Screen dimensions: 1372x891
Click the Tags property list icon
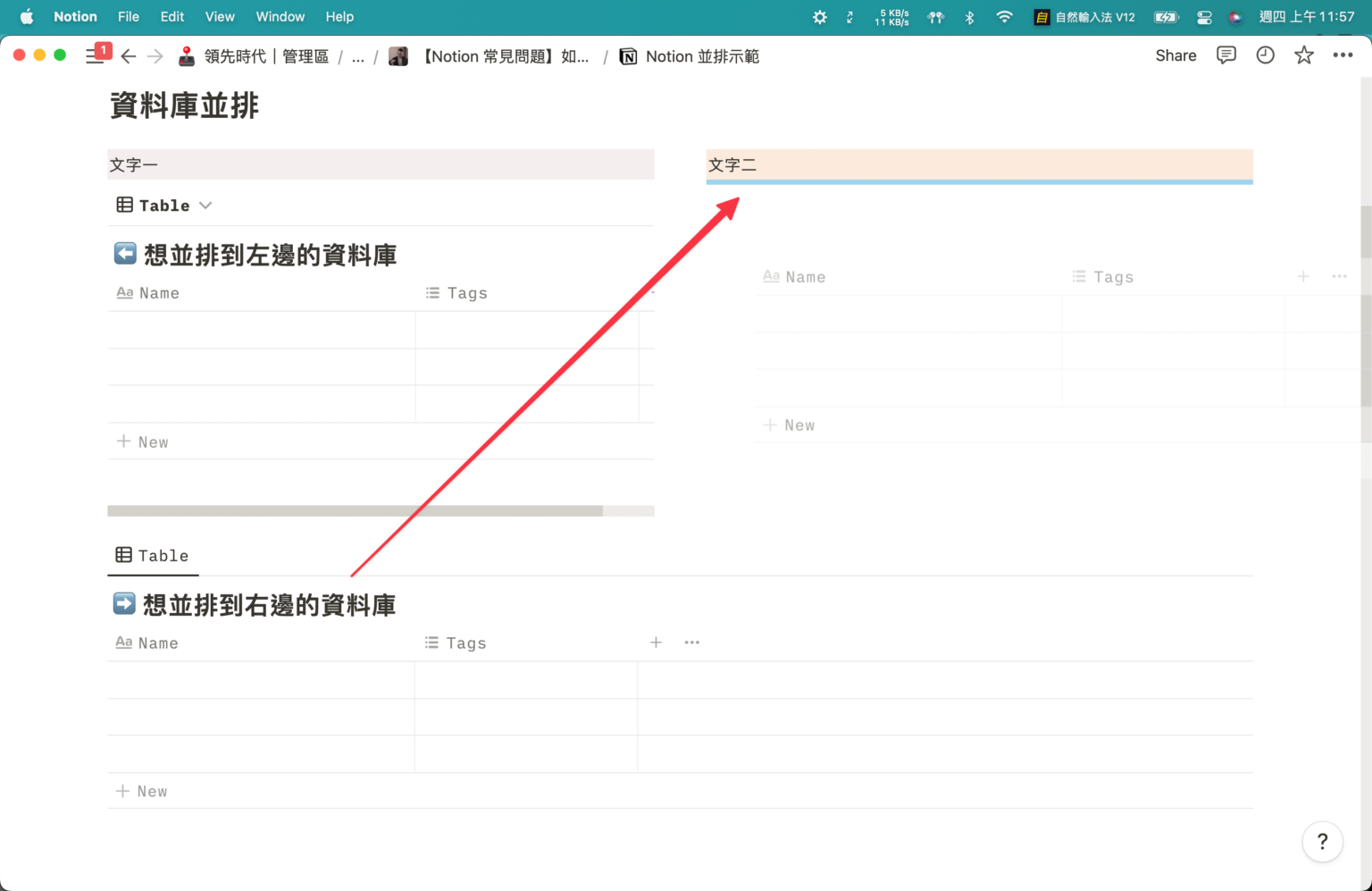431,292
